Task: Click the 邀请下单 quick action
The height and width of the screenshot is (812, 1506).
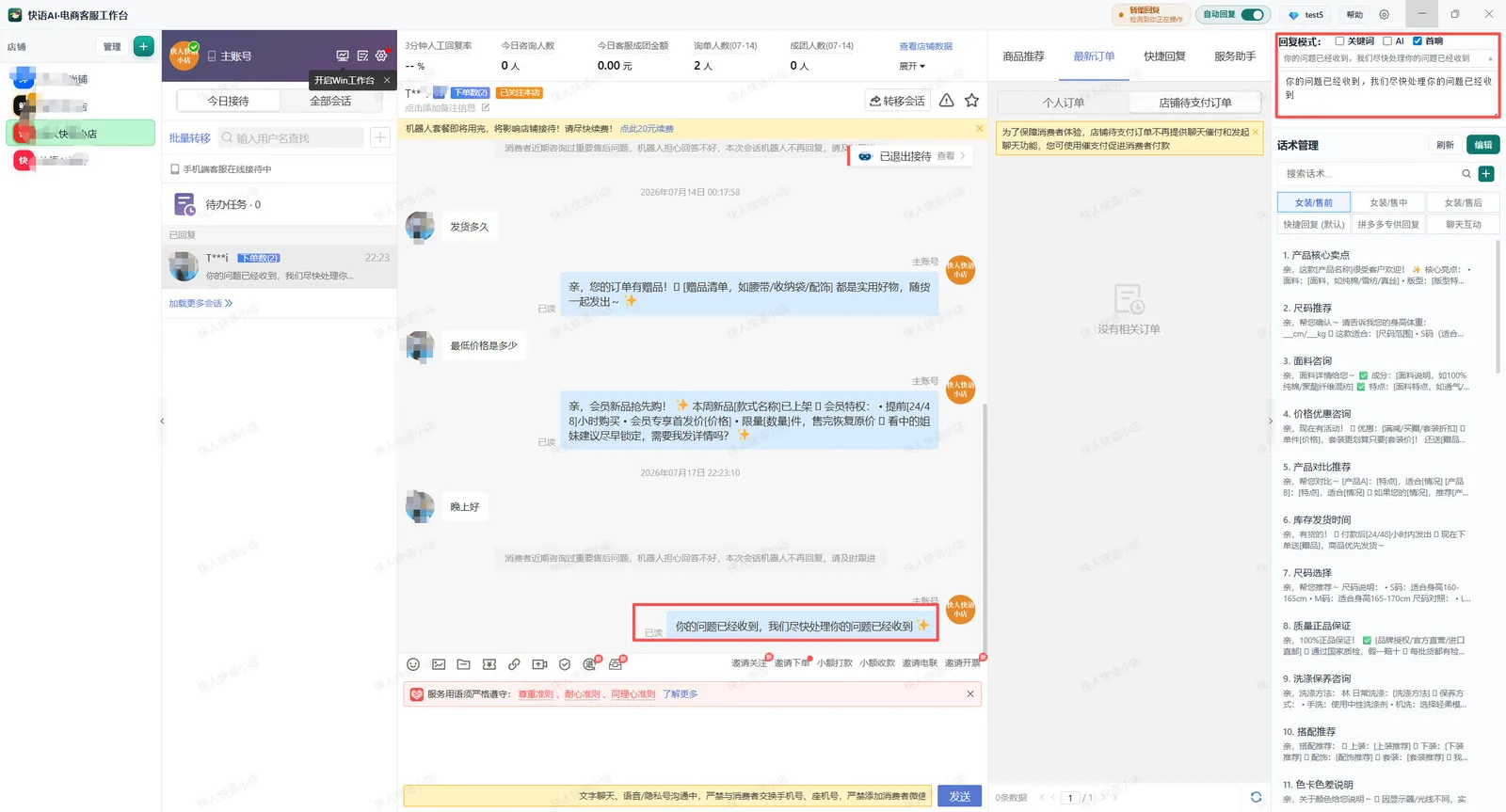Action: [791, 663]
